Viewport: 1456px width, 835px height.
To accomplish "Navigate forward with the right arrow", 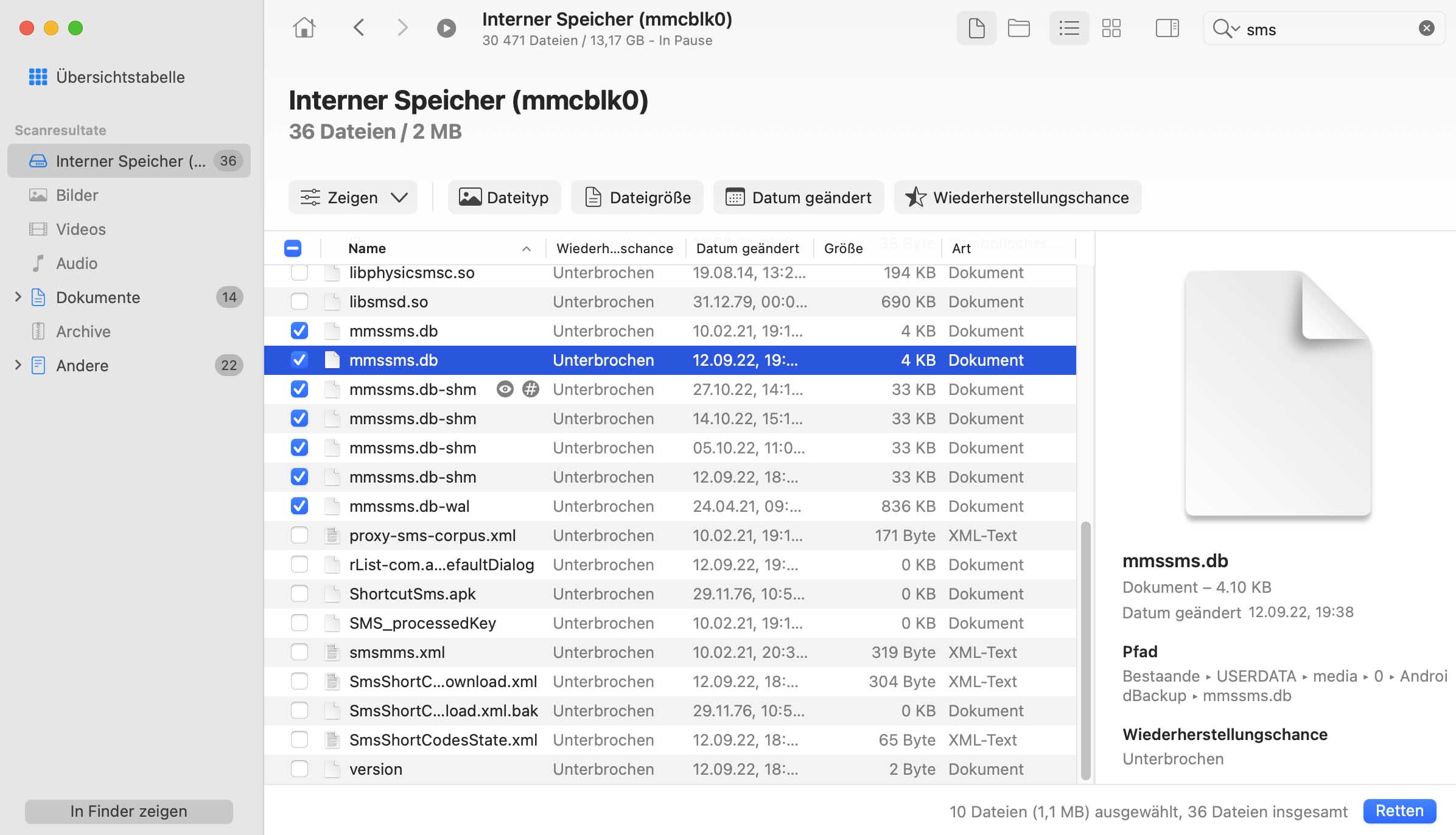I will pyautogui.click(x=402, y=28).
